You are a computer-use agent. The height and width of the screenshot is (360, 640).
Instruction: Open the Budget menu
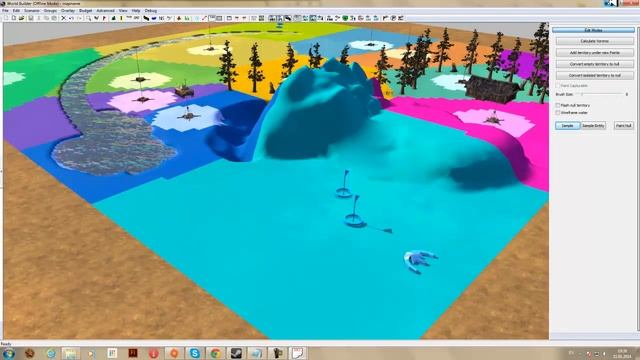pos(85,11)
